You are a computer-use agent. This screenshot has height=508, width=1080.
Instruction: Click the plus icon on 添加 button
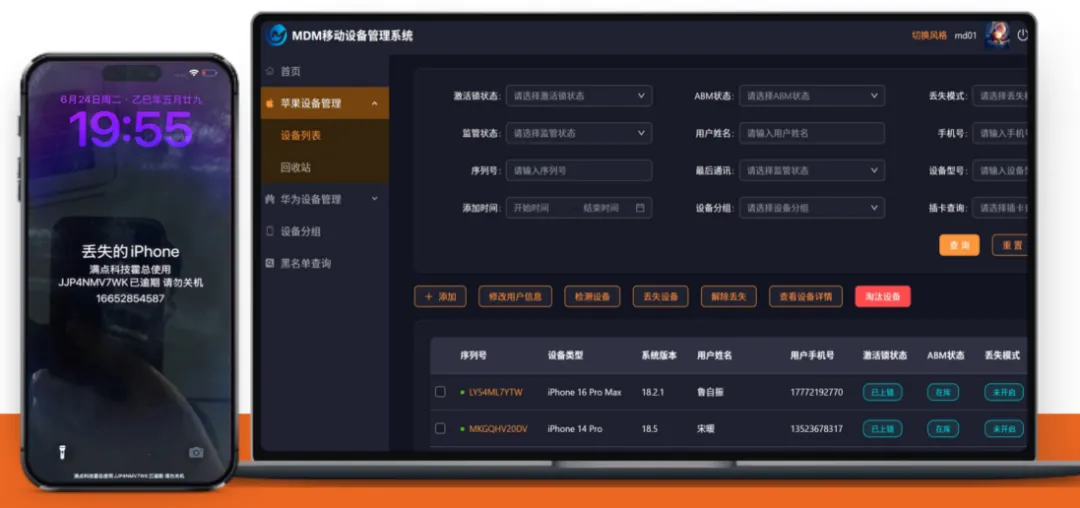[x=428, y=297]
